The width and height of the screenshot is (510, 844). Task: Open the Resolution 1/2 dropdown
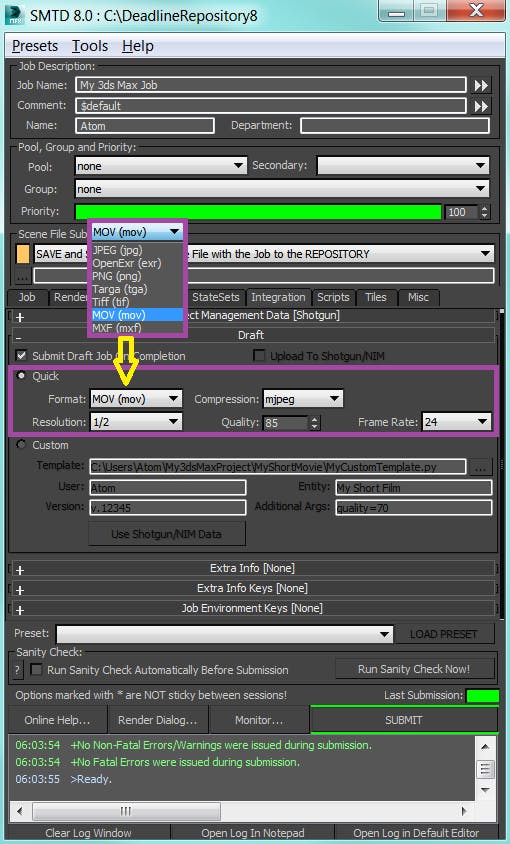(136, 422)
